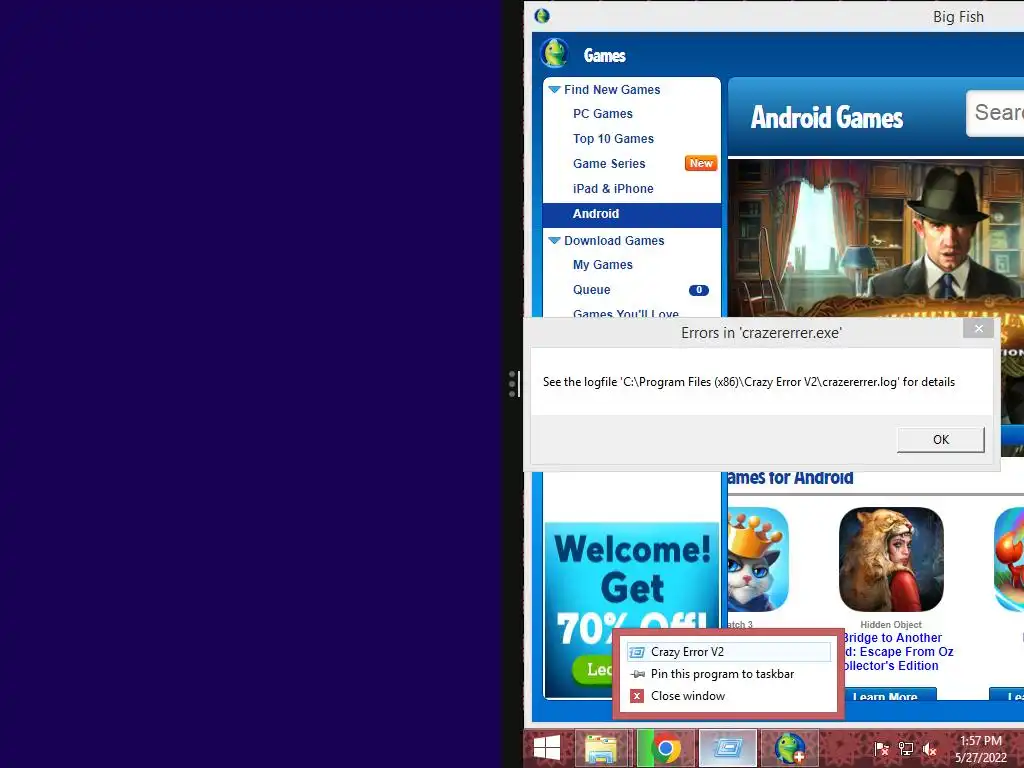1024x768 pixels.
Task: Click the Crazy Error V2 taskbar button
Action: coord(728,748)
